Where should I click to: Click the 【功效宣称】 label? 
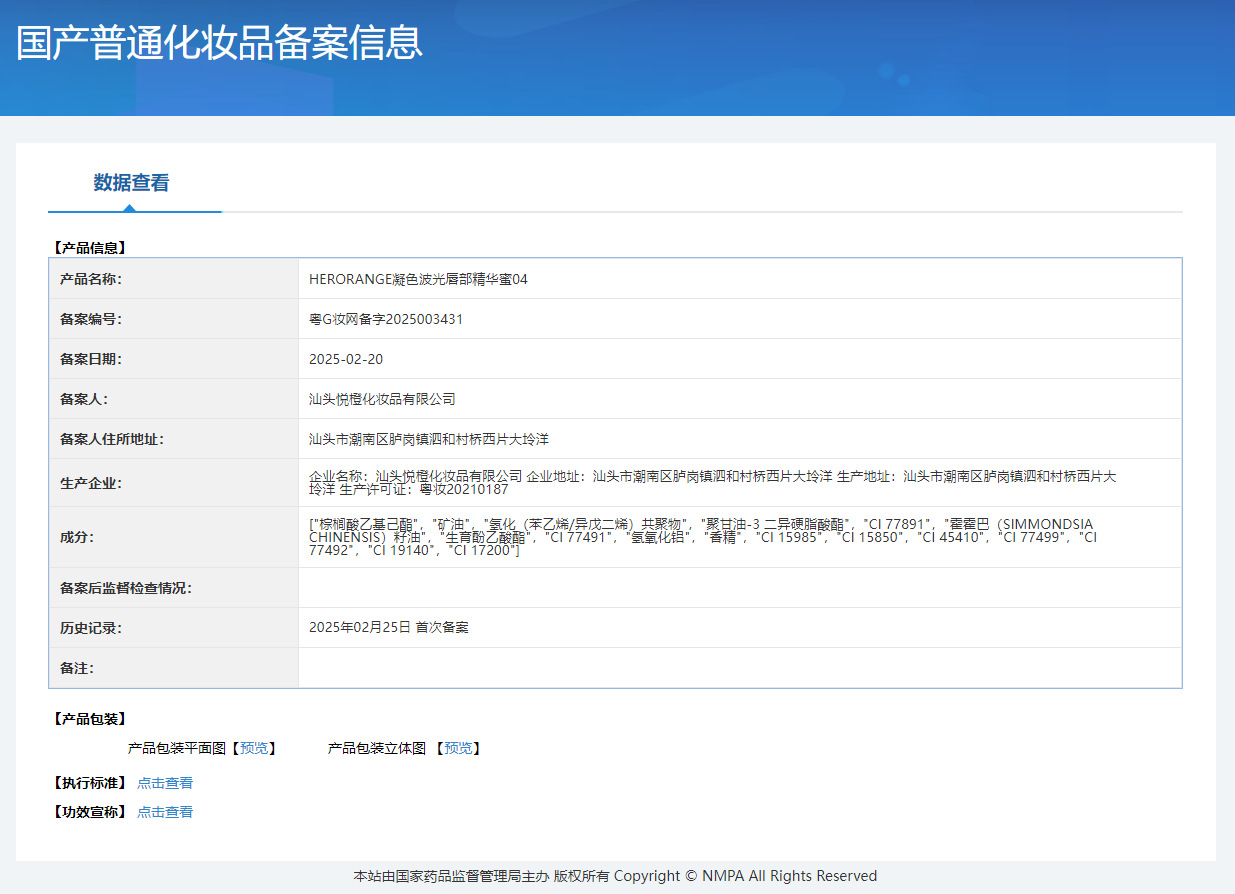pyautogui.click(x=89, y=812)
